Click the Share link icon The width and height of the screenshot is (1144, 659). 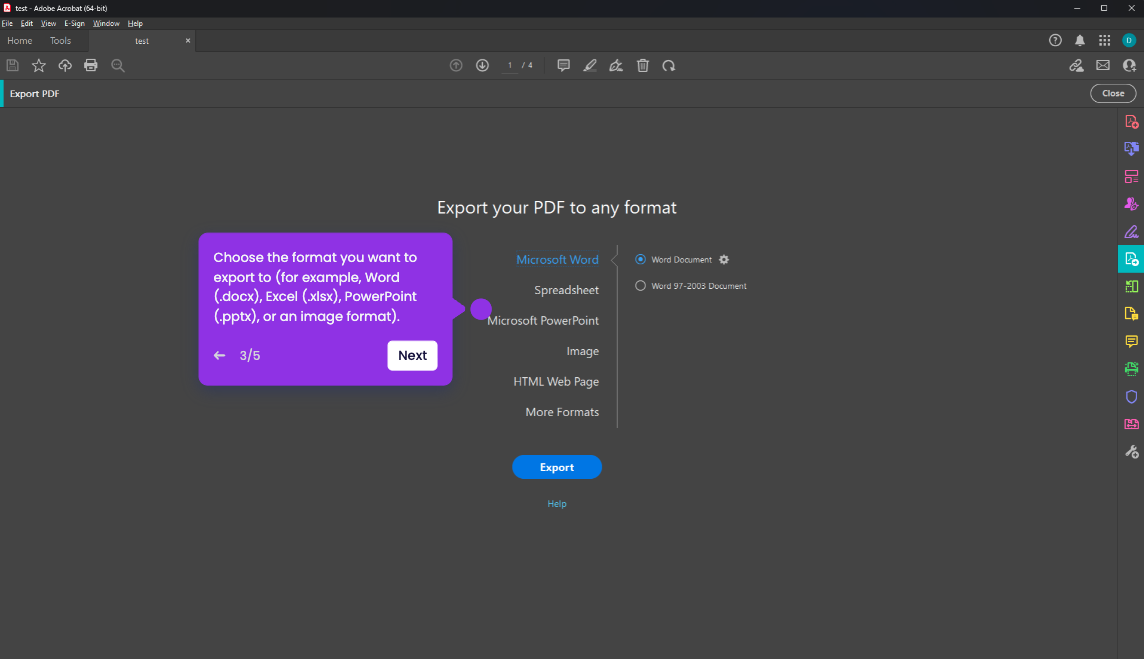pyautogui.click(x=1076, y=66)
